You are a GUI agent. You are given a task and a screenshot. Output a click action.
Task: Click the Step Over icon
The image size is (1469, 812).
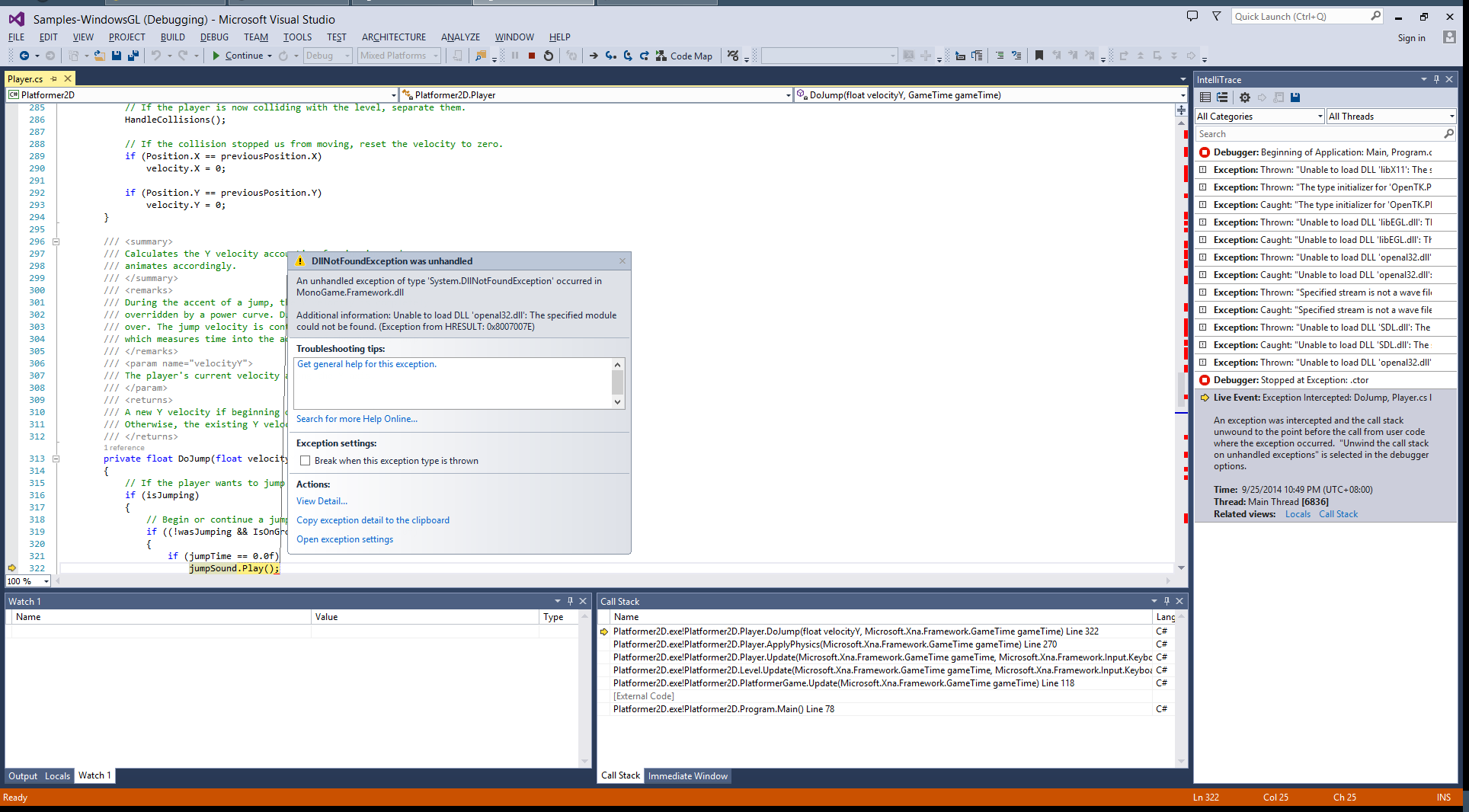click(x=627, y=56)
